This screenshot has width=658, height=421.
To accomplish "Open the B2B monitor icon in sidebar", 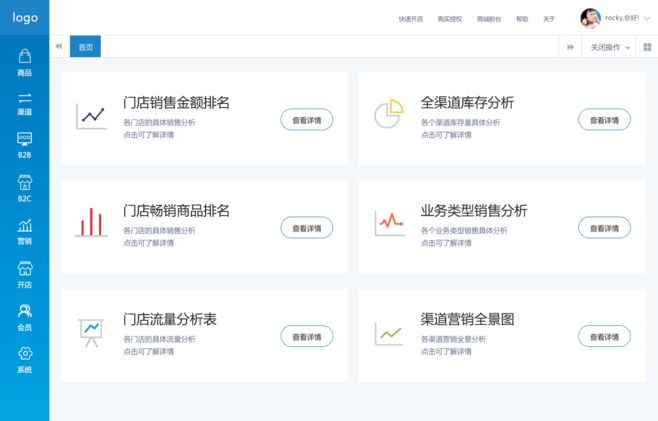I will coord(25,139).
